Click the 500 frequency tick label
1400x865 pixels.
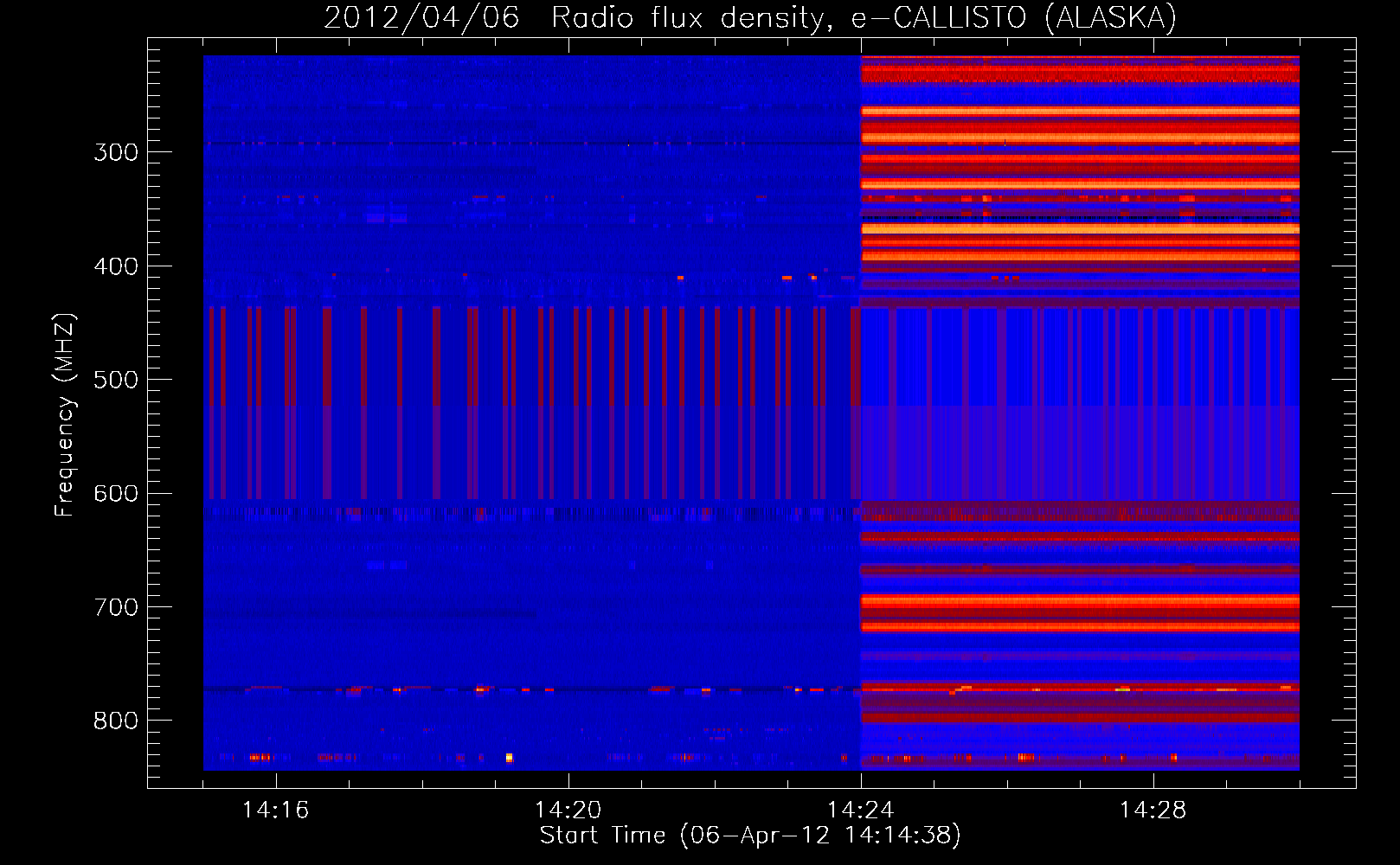(116, 380)
